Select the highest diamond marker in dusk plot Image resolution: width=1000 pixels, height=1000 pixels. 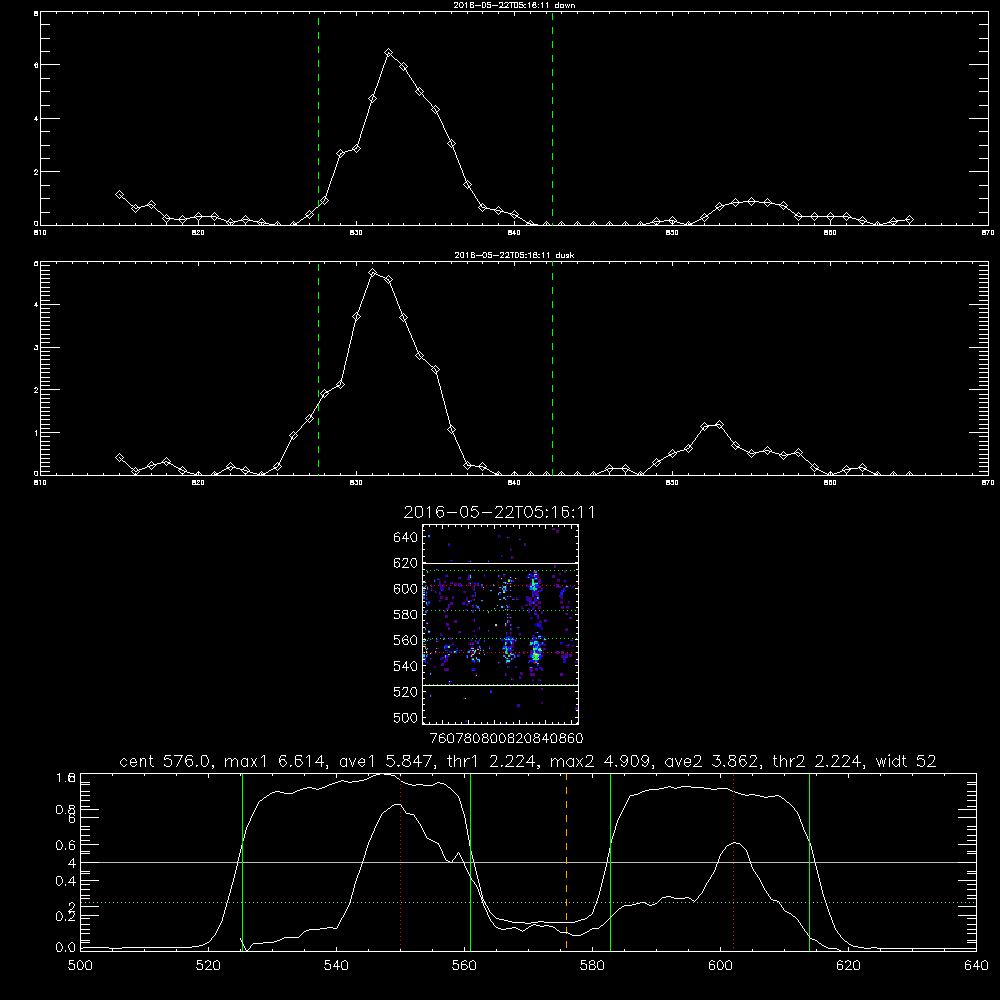[373, 272]
